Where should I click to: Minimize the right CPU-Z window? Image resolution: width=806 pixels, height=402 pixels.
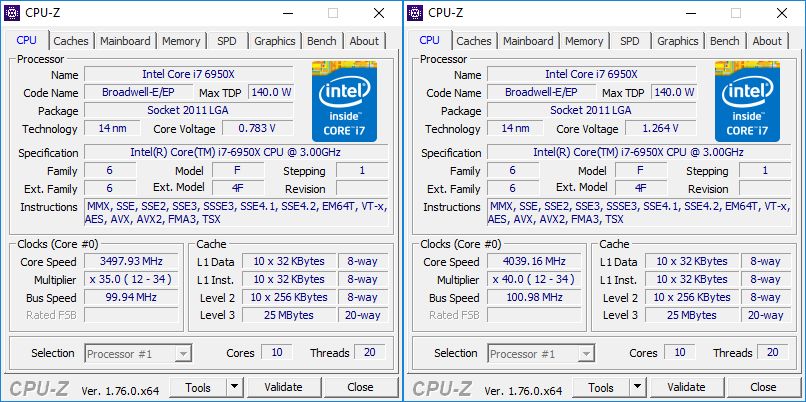689,13
